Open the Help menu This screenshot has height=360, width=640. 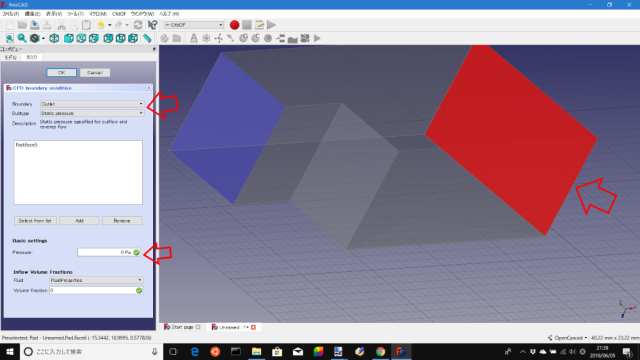[169, 14]
